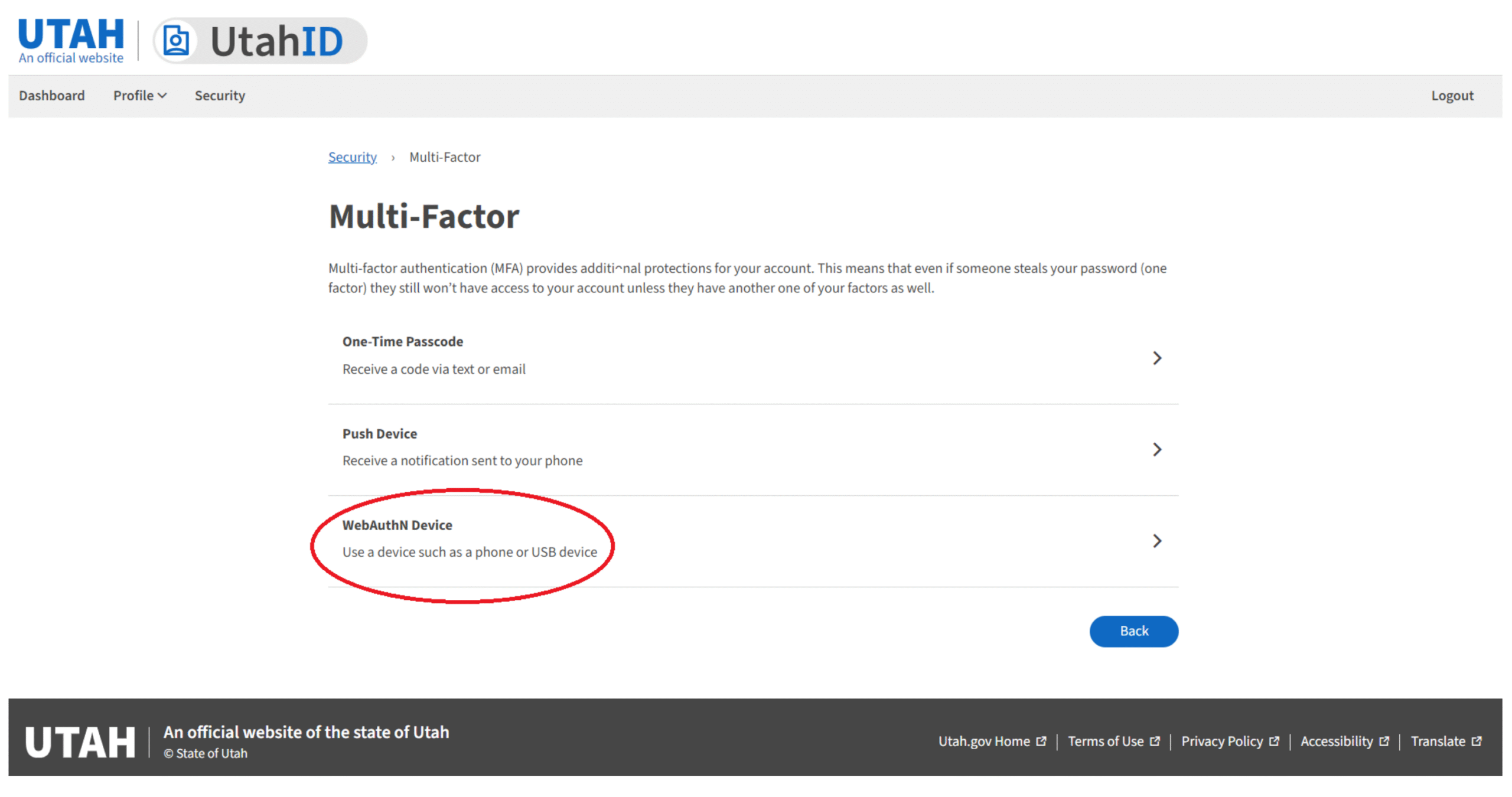This screenshot has width=1512, height=797.
Task: Open WebAuthN Device chevron arrow
Action: 1156,541
